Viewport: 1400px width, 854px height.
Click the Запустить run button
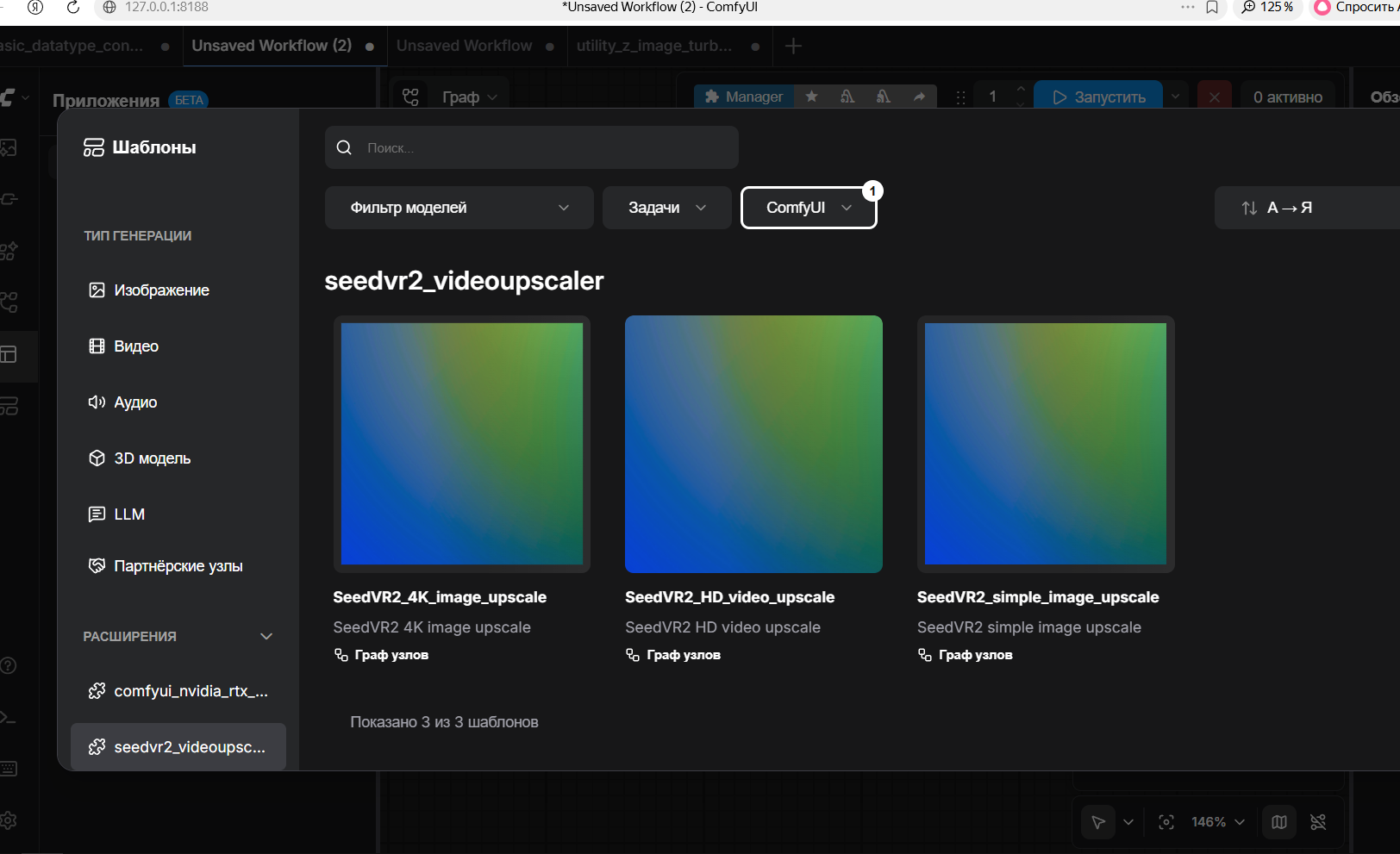tap(1098, 97)
